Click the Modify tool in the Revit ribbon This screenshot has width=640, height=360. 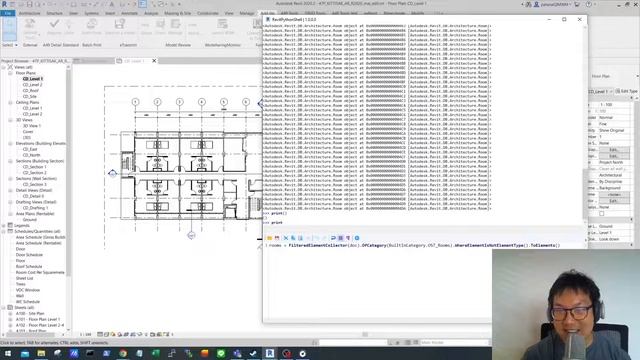click(9, 29)
